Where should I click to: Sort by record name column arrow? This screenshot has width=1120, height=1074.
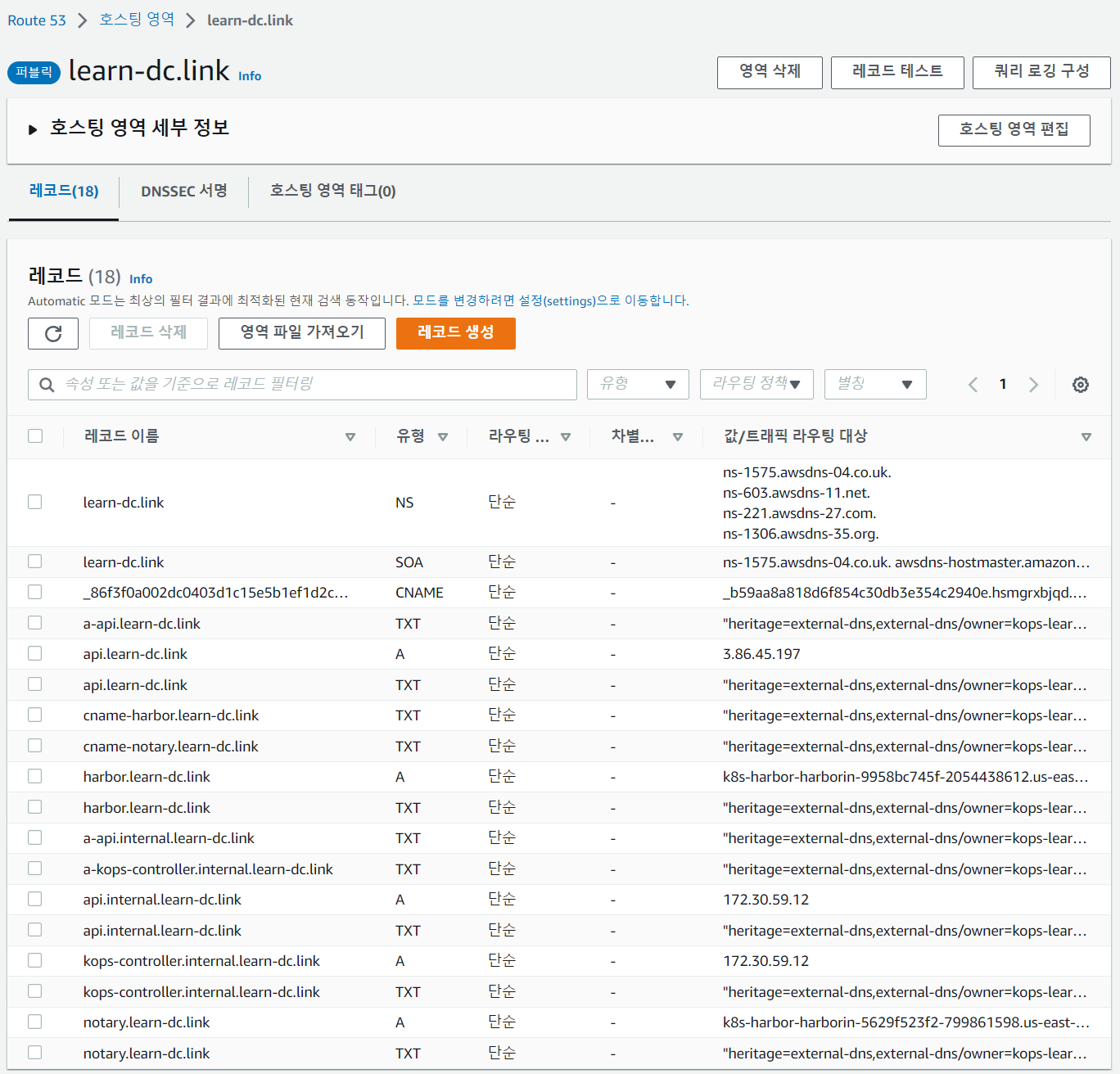pyautogui.click(x=350, y=437)
